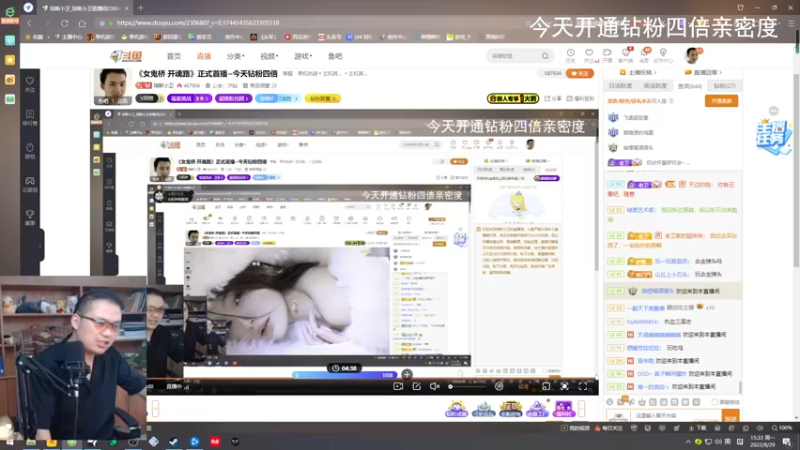This screenshot has height=450, width=800.
Task: Click the noble seating help icon
Action: pos(671,101)
